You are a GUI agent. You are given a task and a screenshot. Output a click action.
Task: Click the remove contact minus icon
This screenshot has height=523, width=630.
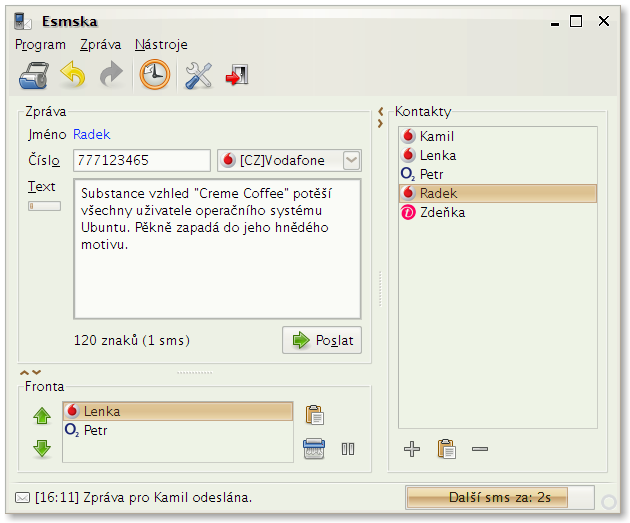[480, 449]
